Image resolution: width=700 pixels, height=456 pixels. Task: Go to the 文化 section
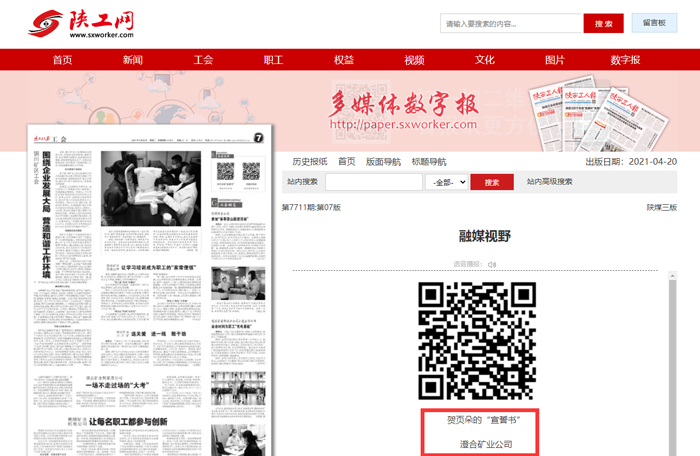pyautogui.click(x=484, y=60)
